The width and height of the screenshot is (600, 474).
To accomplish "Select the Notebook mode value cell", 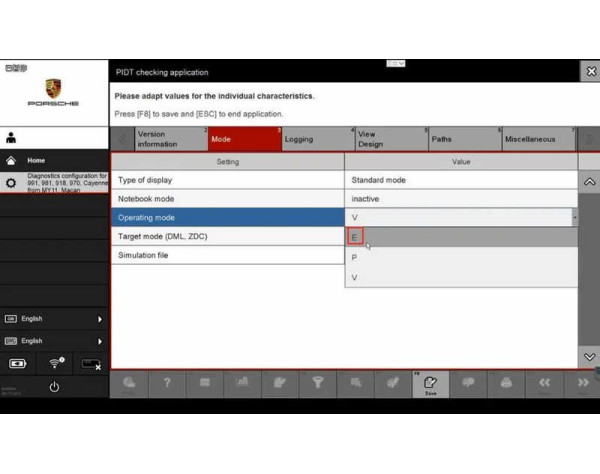I will (x=460, y=199).
